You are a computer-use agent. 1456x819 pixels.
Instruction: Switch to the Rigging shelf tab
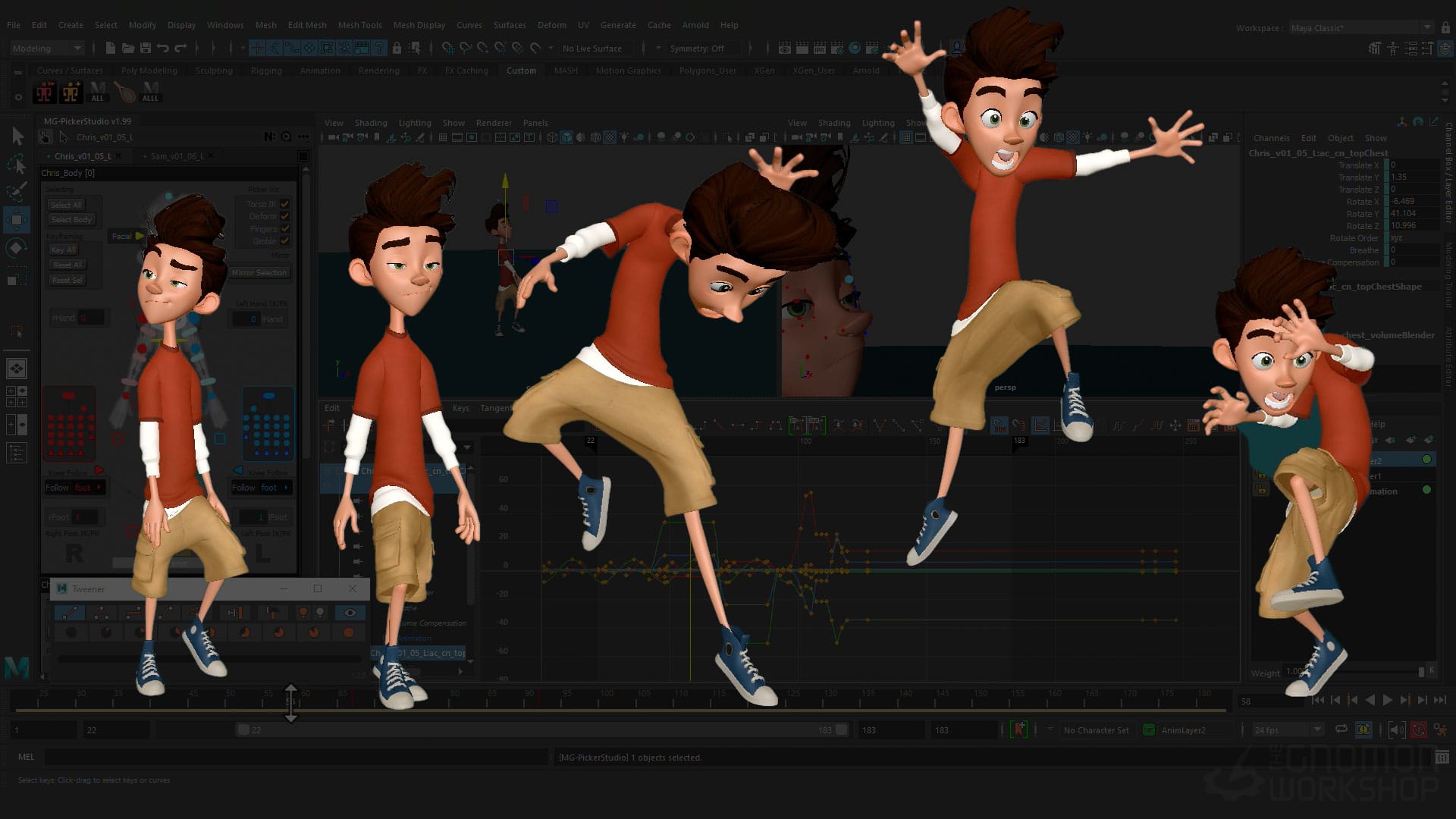tap(266, 71)
